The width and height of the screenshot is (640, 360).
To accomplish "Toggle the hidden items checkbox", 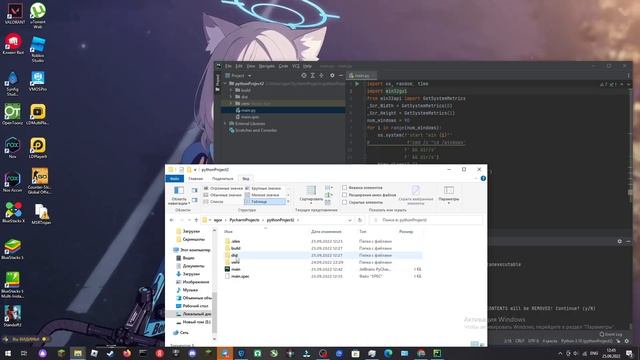I will (x=344, y=202).
